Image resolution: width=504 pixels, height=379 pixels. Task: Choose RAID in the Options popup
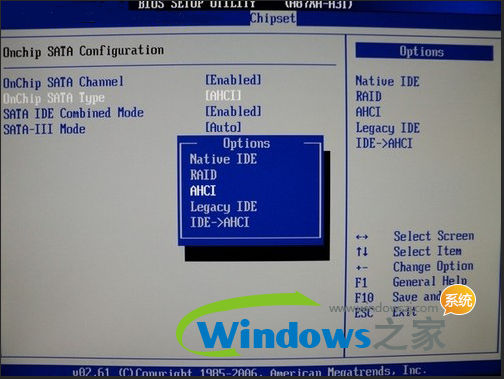pyautogui.click(x=203, y=175)
